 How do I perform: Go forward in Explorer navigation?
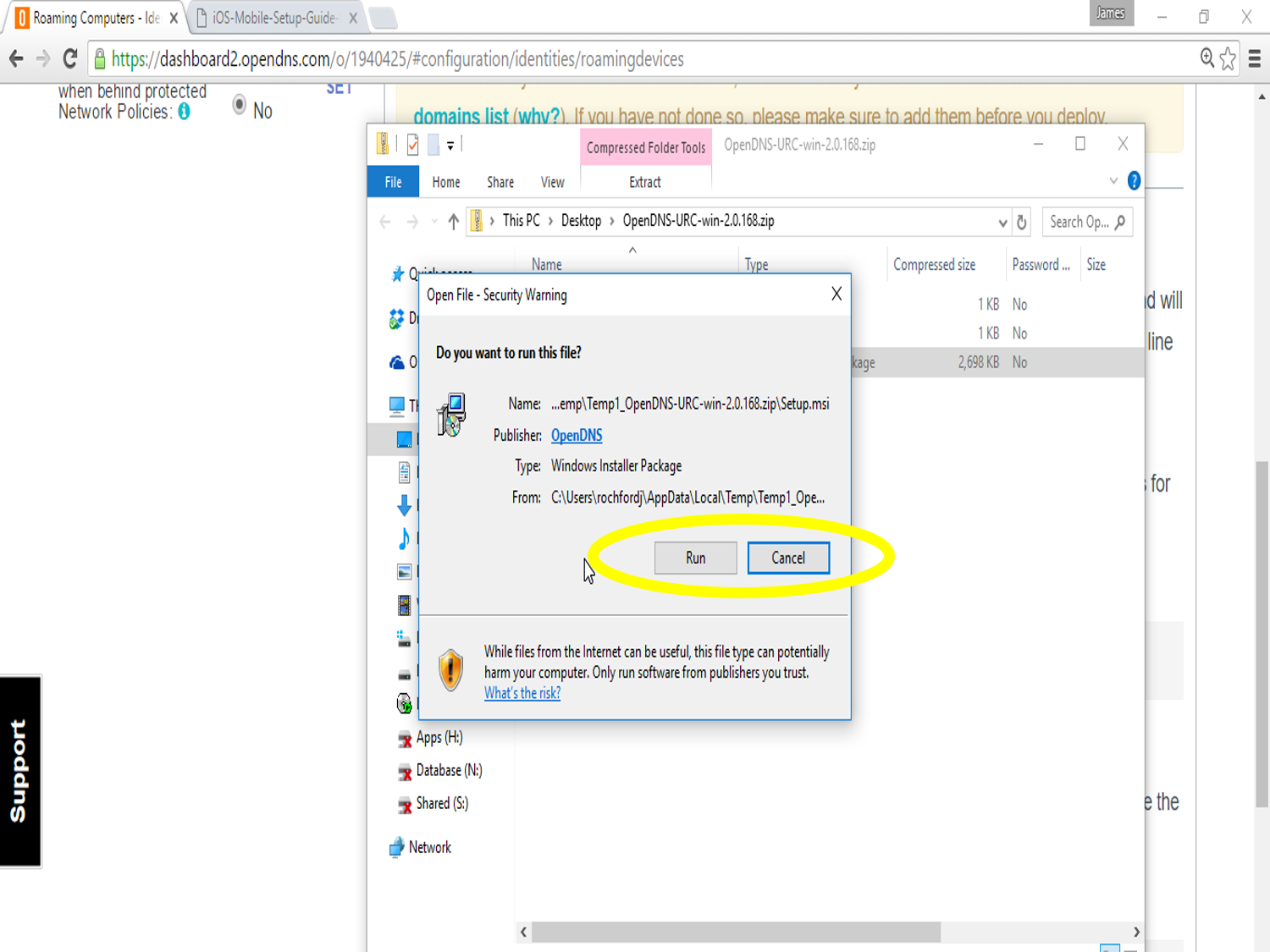412,222
